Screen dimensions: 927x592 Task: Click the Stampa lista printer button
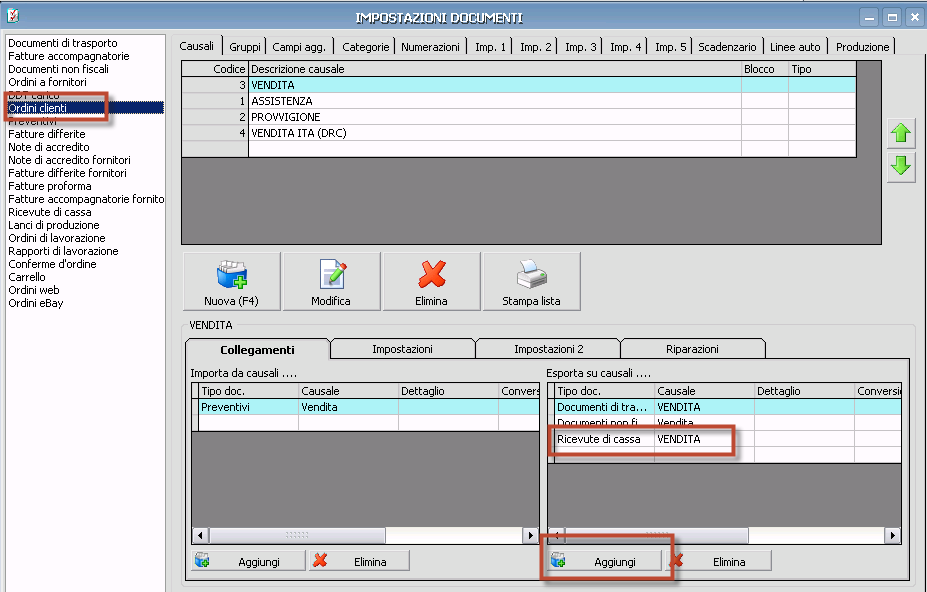click(531, 281)
